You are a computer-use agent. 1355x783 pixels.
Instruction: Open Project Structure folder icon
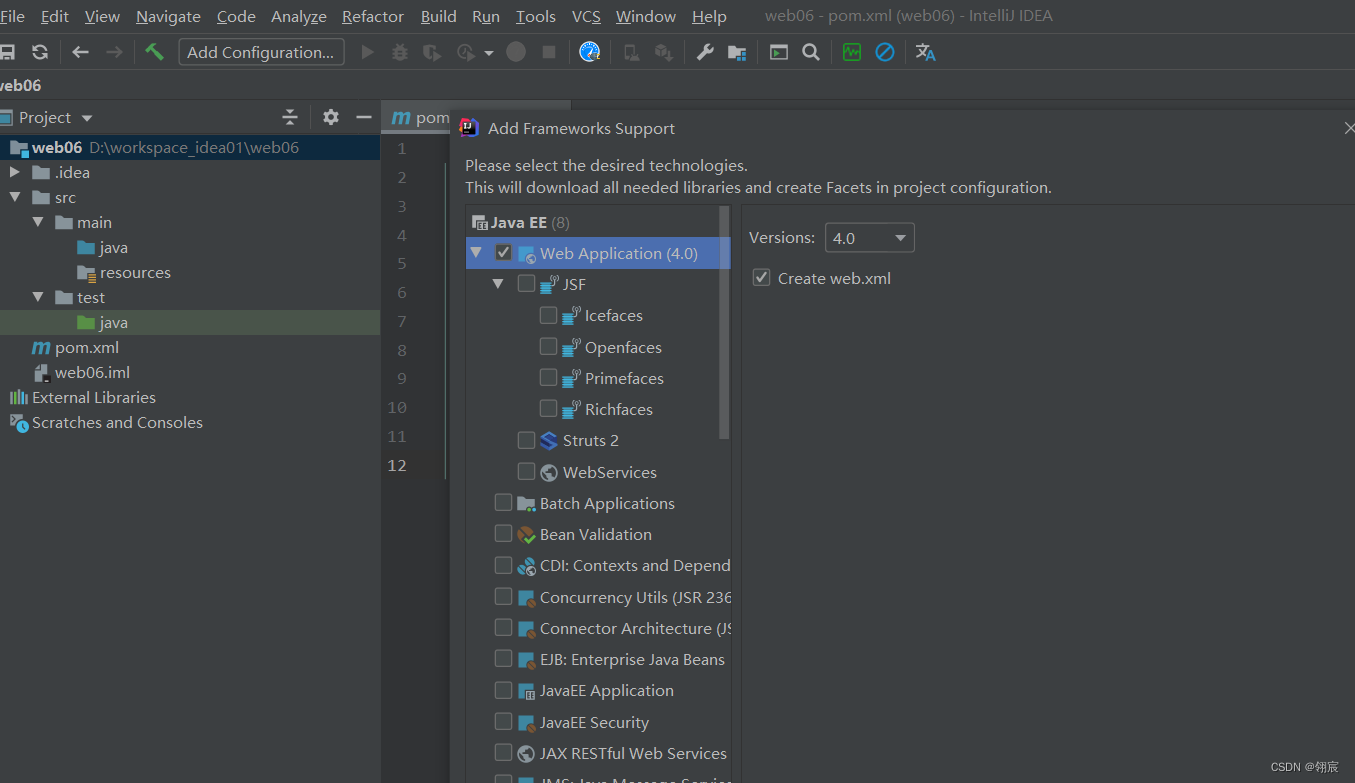737,52
